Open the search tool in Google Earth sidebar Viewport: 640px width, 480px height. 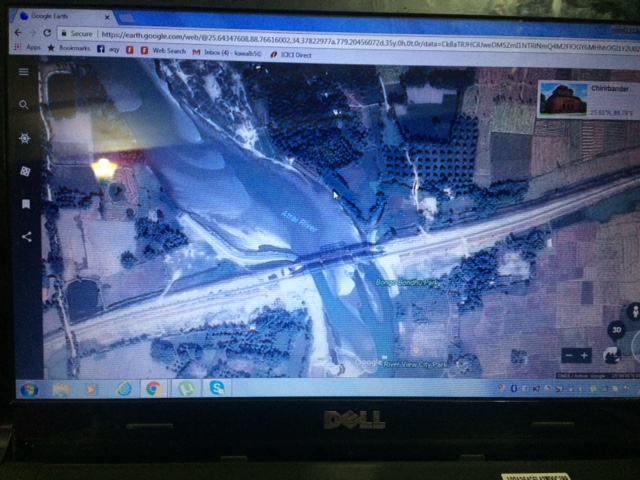point(24,105)
